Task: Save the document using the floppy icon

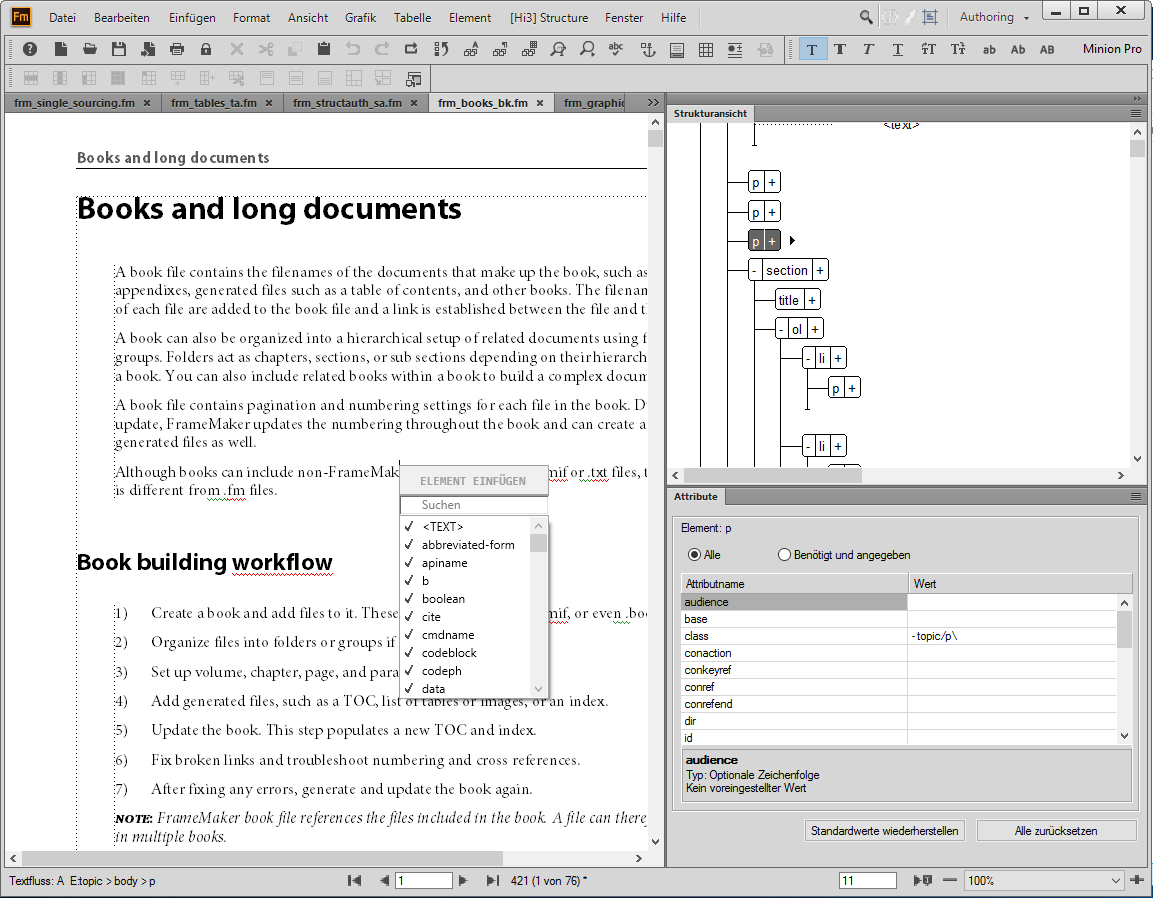Action: point(118,49)
